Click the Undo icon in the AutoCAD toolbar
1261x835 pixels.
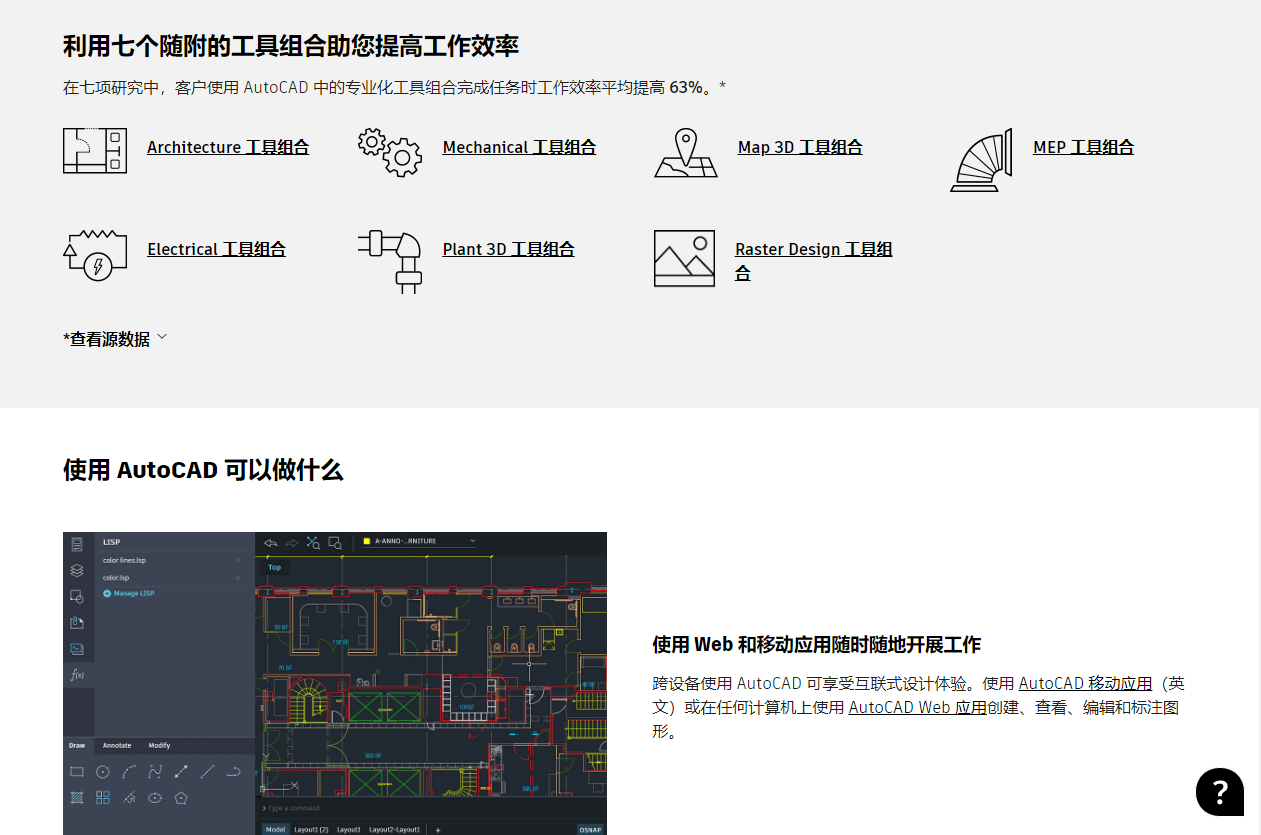click(269, 544)
